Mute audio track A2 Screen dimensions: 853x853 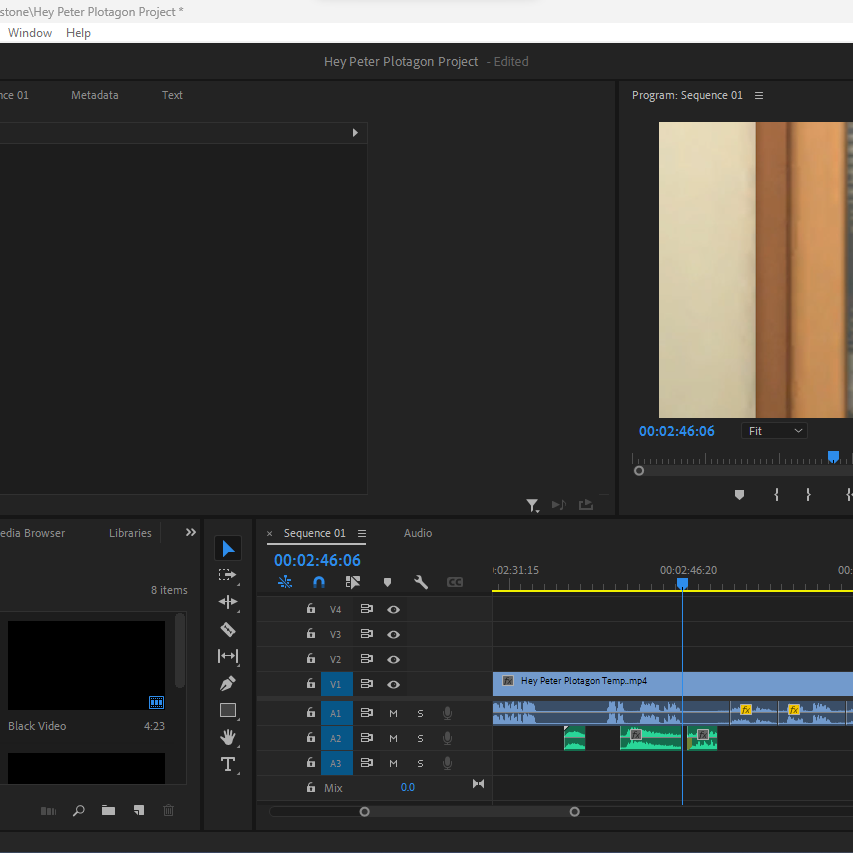(x=393, y=738)
